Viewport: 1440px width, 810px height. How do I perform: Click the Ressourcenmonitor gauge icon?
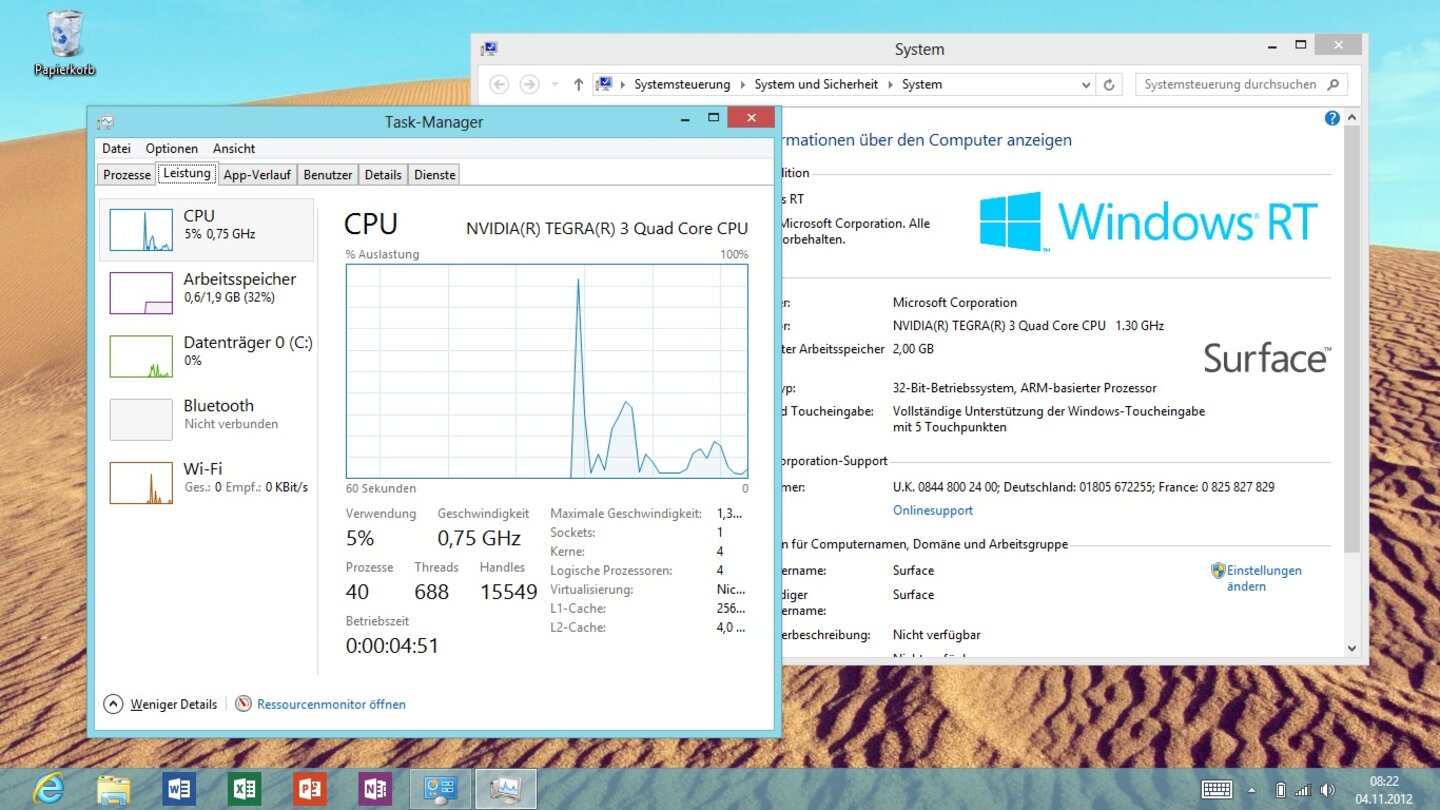243,704
